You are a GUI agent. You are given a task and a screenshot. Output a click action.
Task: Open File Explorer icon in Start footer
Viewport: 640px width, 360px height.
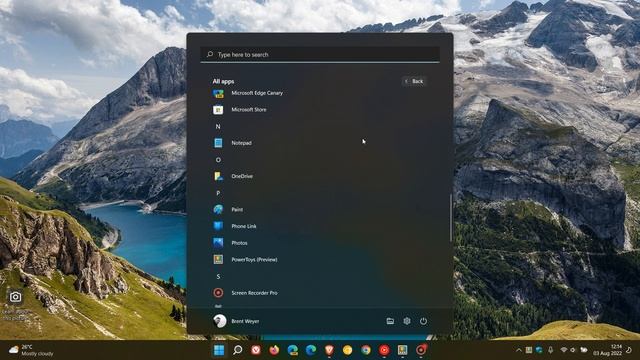pyautogui.click(x=390, y=321)
